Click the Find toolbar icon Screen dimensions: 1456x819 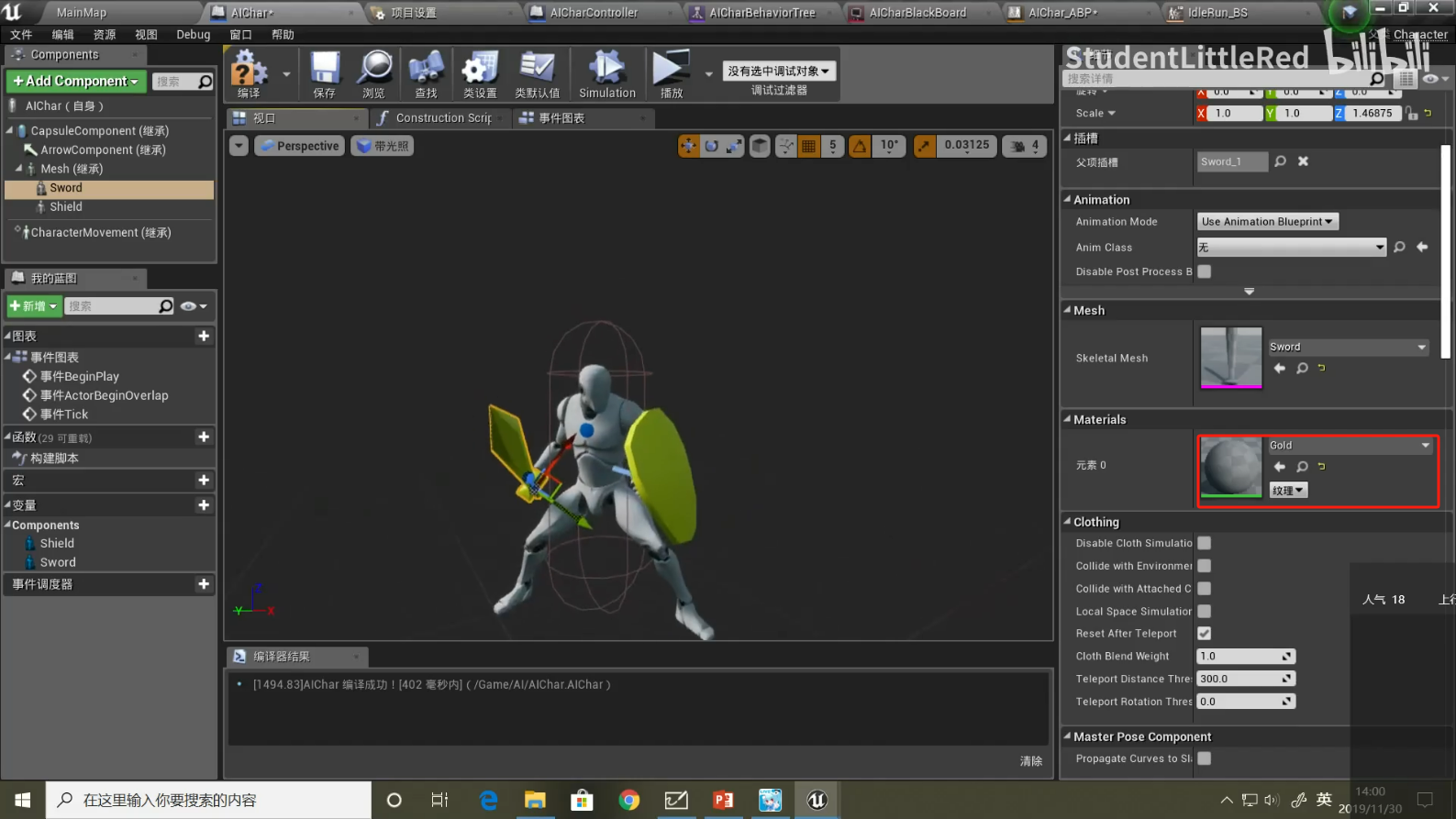tap(426, 73)
